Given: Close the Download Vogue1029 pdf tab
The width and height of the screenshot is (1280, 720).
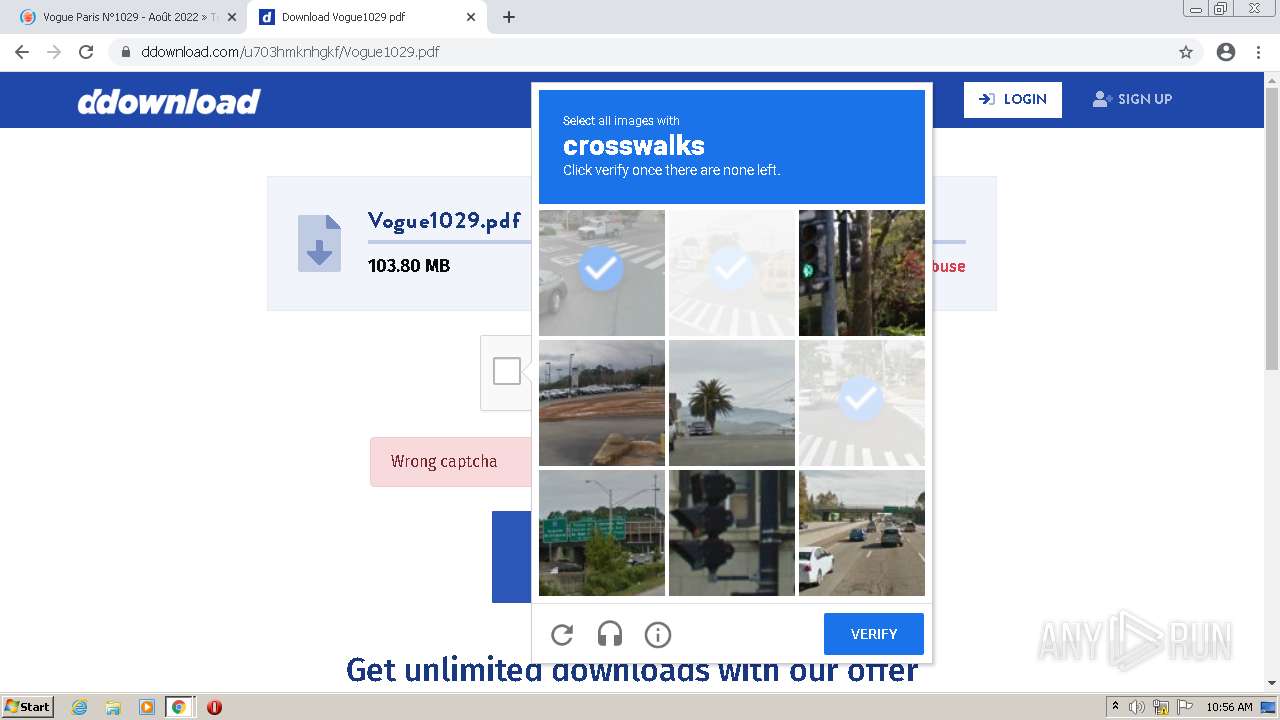Looking at the screenshot, I should 471,17.
